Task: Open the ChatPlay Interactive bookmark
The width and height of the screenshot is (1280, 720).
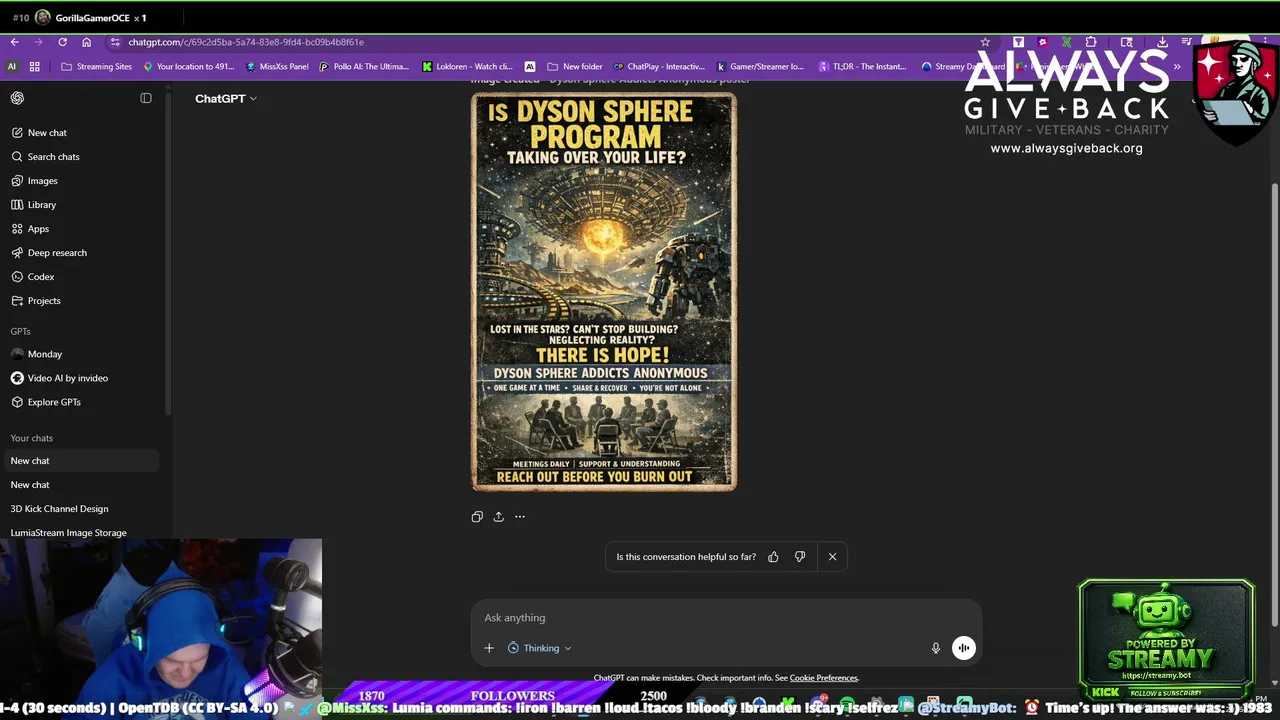Action: [x=659, y=67]
